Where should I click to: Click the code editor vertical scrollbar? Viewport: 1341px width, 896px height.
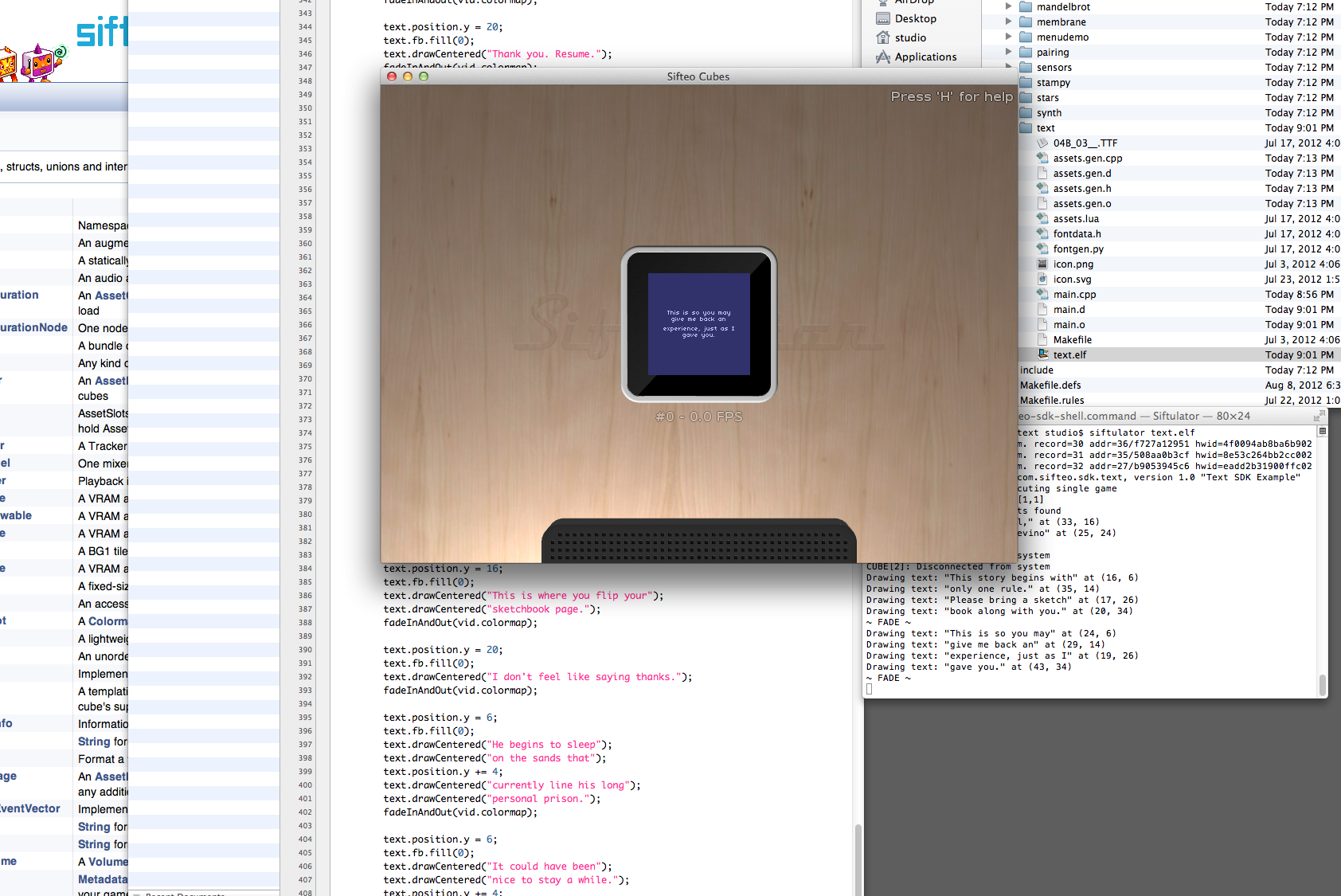tap(858, 859)
